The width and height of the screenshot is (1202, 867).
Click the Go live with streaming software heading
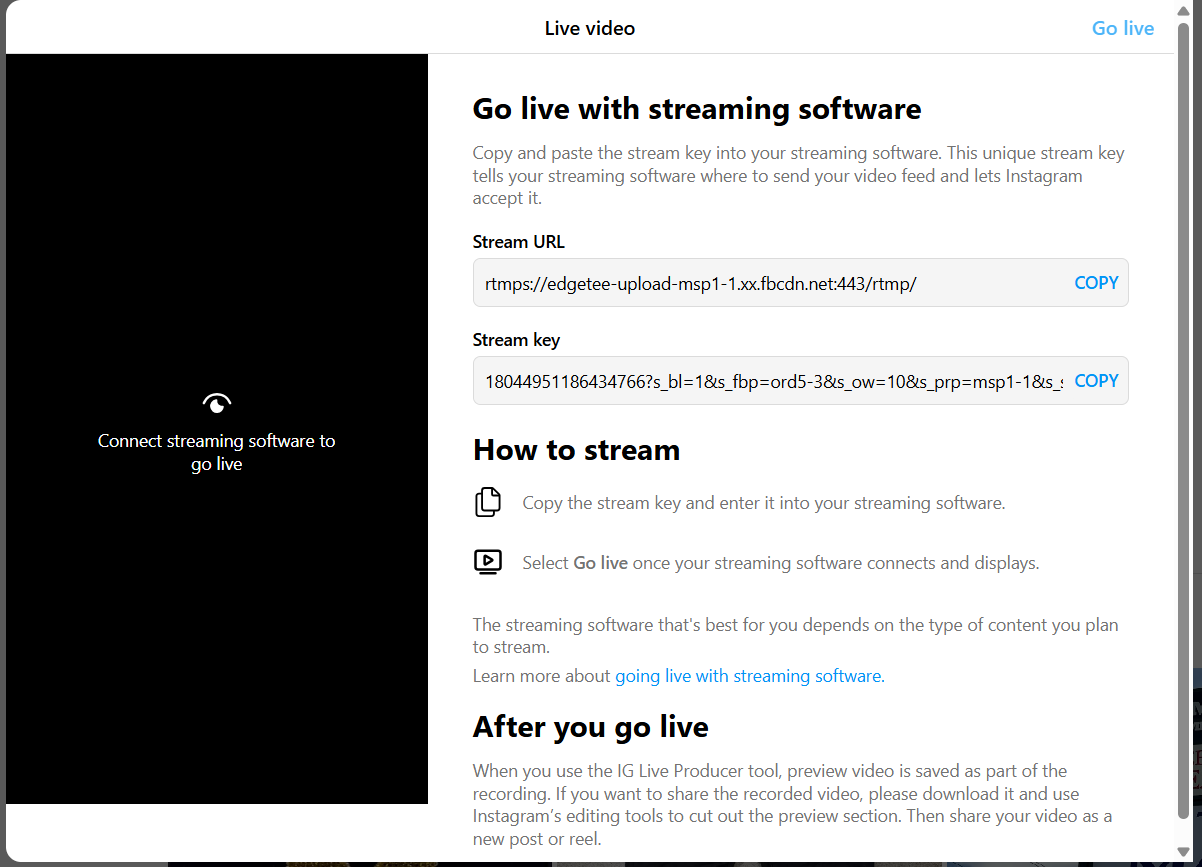point(696,108)
